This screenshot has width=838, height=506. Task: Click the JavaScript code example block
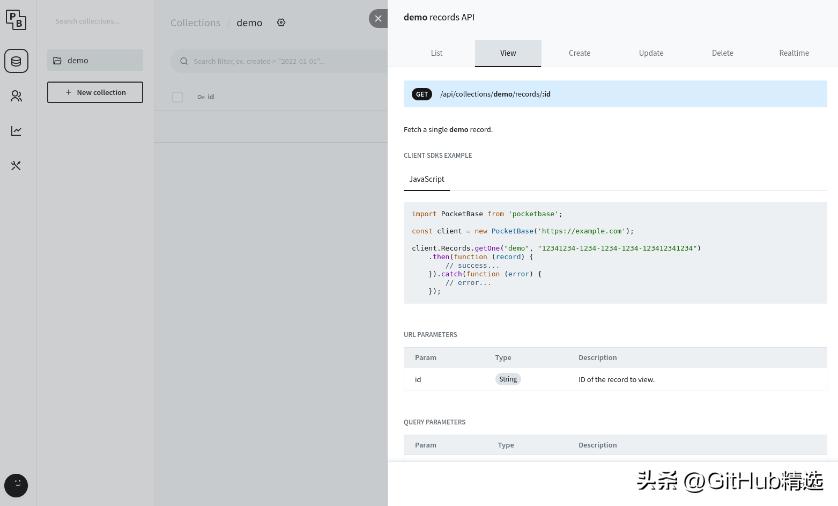coord(615,253)
